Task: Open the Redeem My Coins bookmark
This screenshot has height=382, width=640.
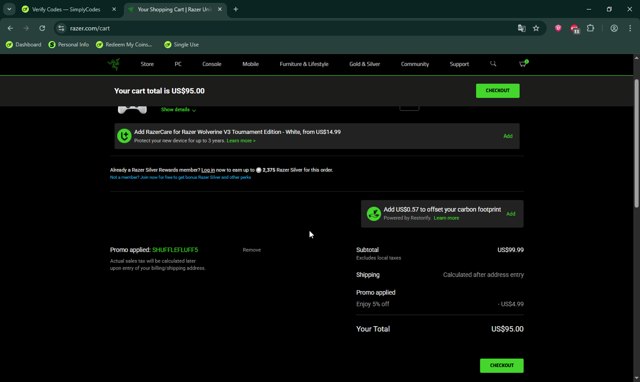Action: (124, 44)
